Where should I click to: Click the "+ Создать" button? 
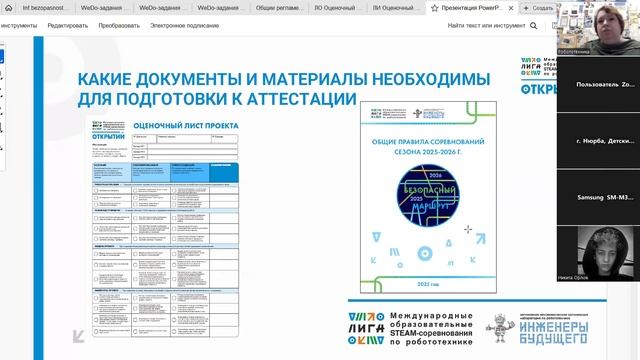click(538, 8)
